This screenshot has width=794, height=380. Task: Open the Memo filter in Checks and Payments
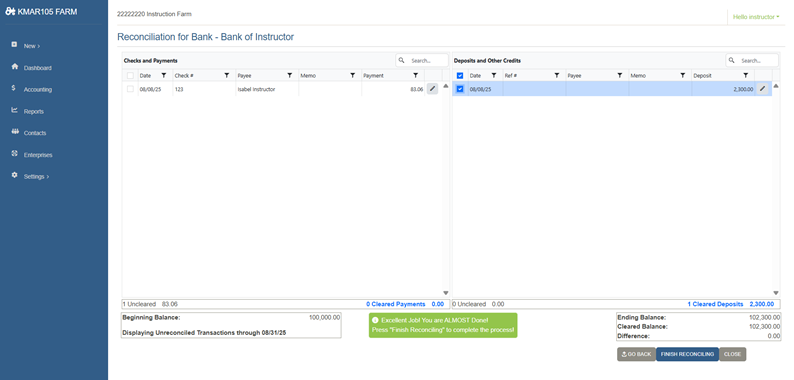352,75
